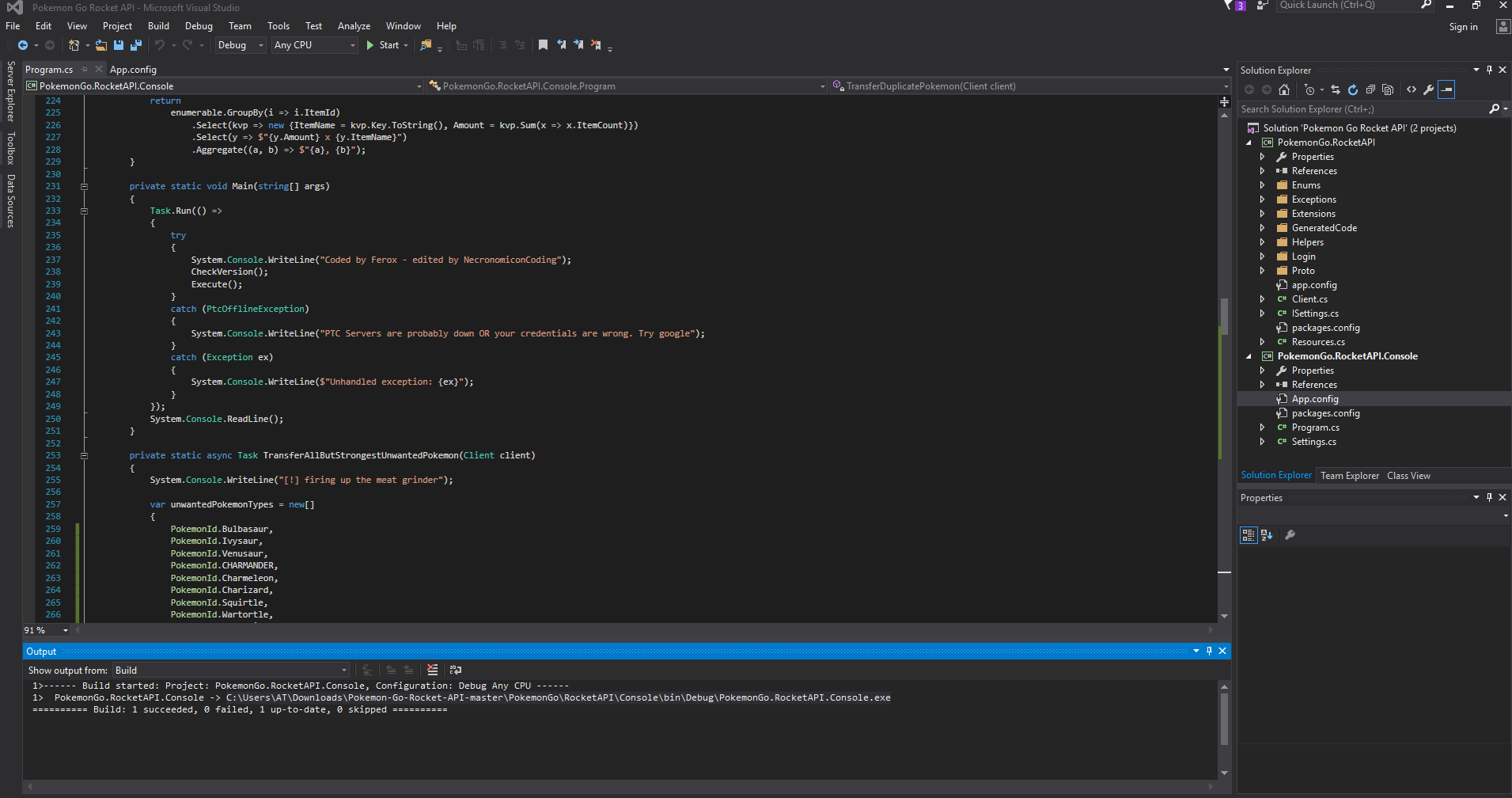The height and width of the screenshot is (798, 1512).
Task: Click the Sign in link
Action: tap(1463, 27)
